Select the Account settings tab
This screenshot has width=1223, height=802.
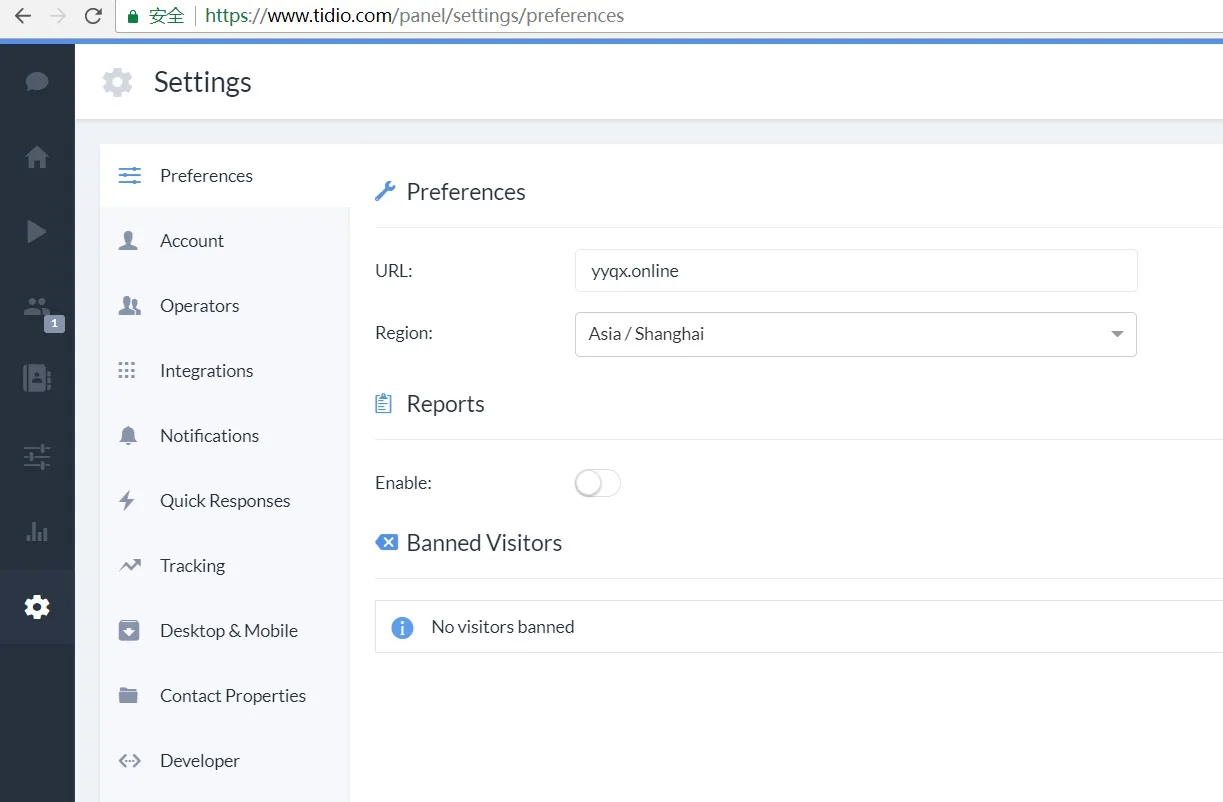tap(192, 241)
